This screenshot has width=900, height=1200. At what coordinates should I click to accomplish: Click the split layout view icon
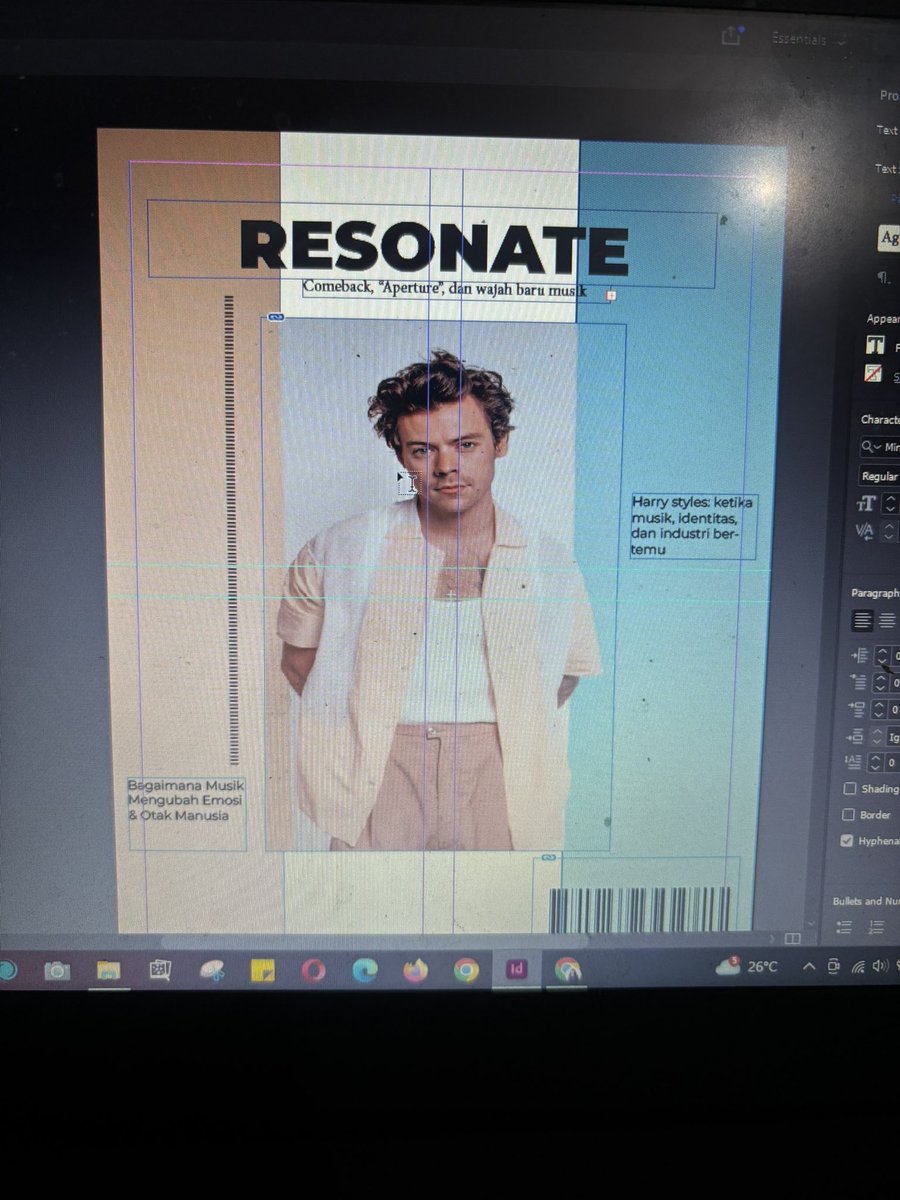tap(792, 939)
